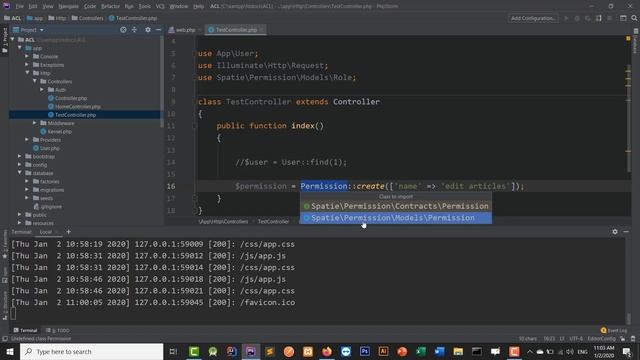Select the Local terminal tab
The image size is (640, 360).
pyautogui.click(x=45, y=232)
